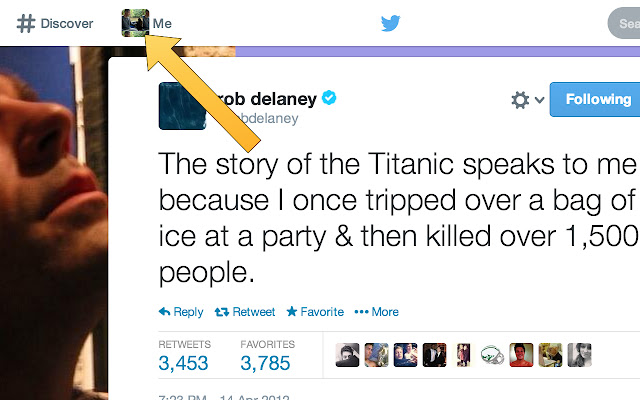Favorite the tweet with star
Screen dimensions: 640x400
coord(315,312)
